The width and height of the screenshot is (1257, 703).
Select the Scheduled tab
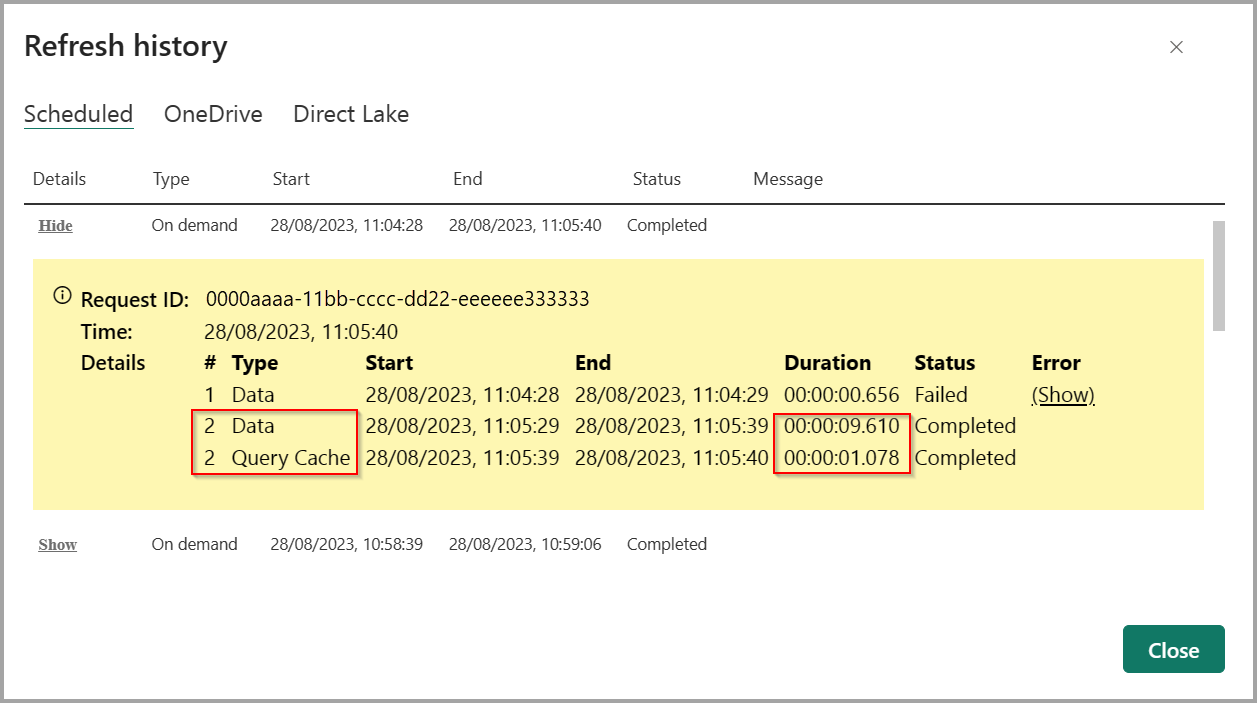pyautogui.click(x=78, y=114)
